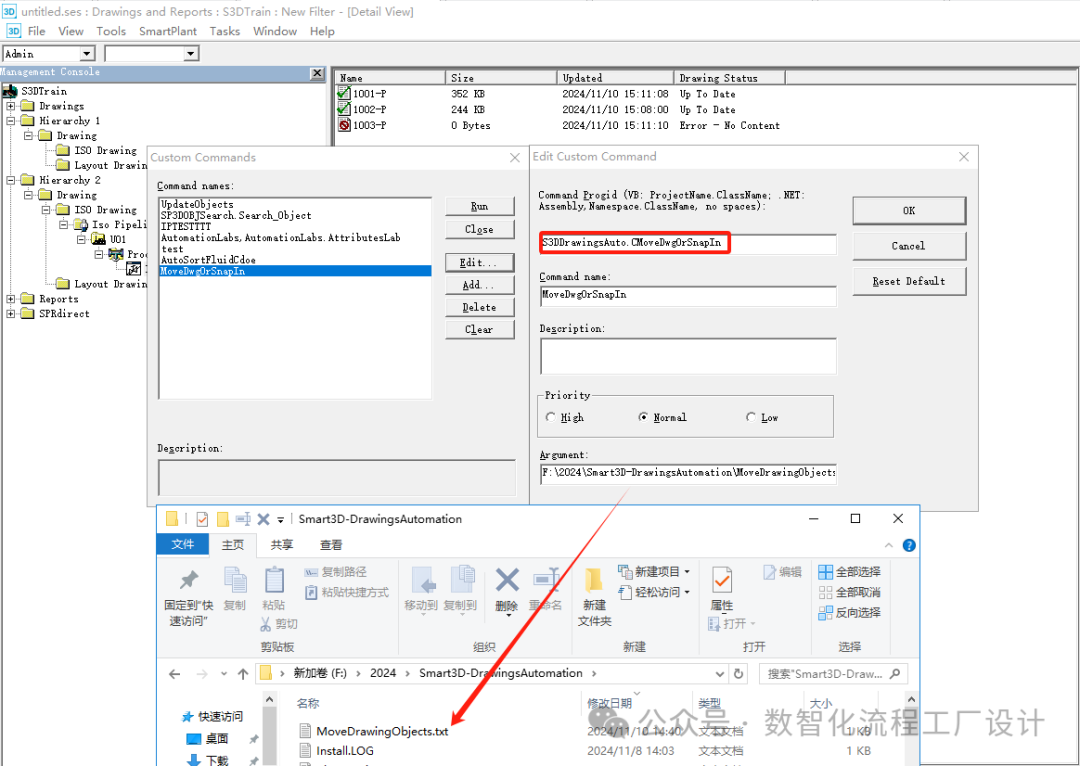
Task: Select the S3DTrain root node icon
Action: point(10,91)
